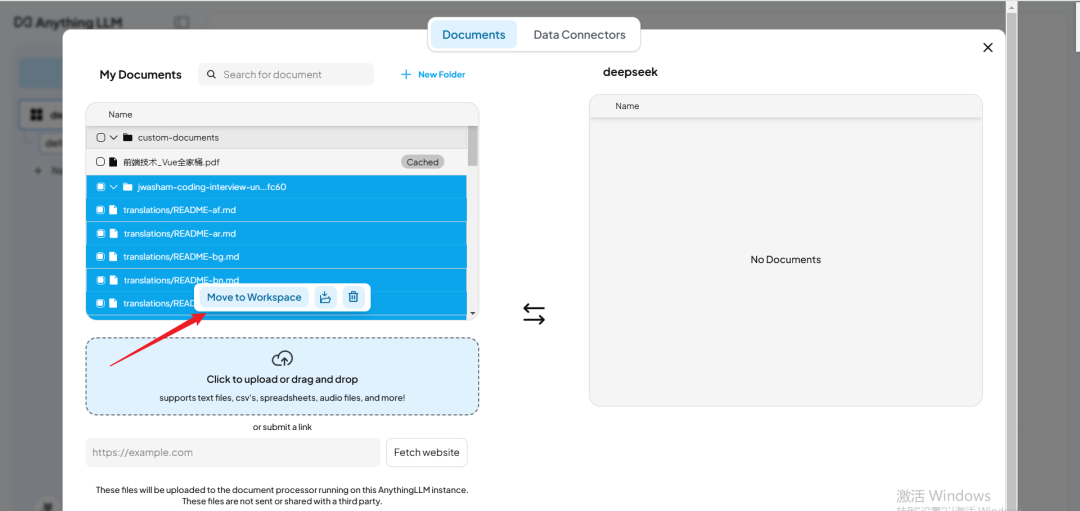The width and height of the screenshot is (1080, 511).
Task: Click the custom-documents folder icon
Action: coord(127,138)
